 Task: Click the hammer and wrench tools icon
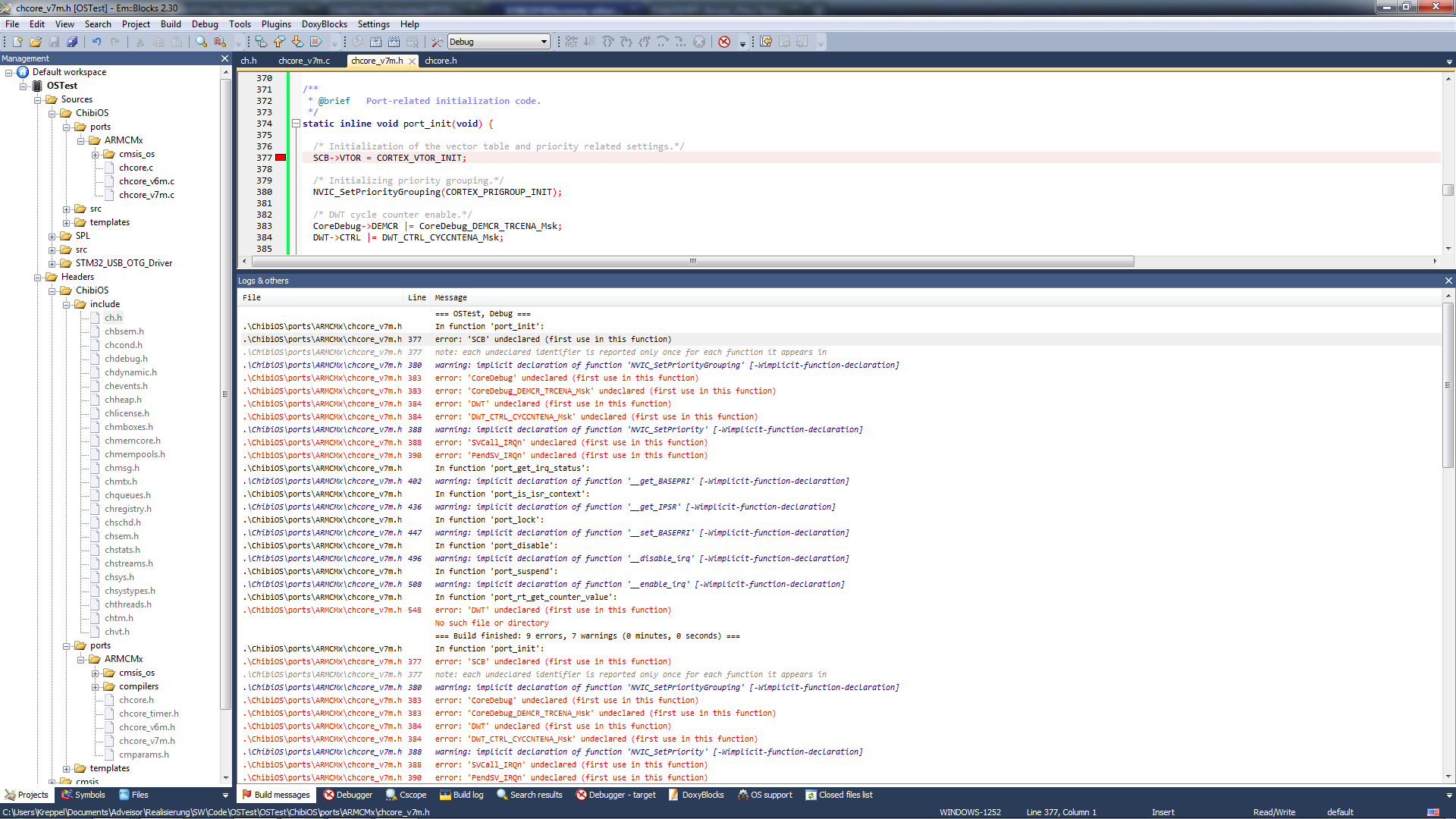point(437,42)
